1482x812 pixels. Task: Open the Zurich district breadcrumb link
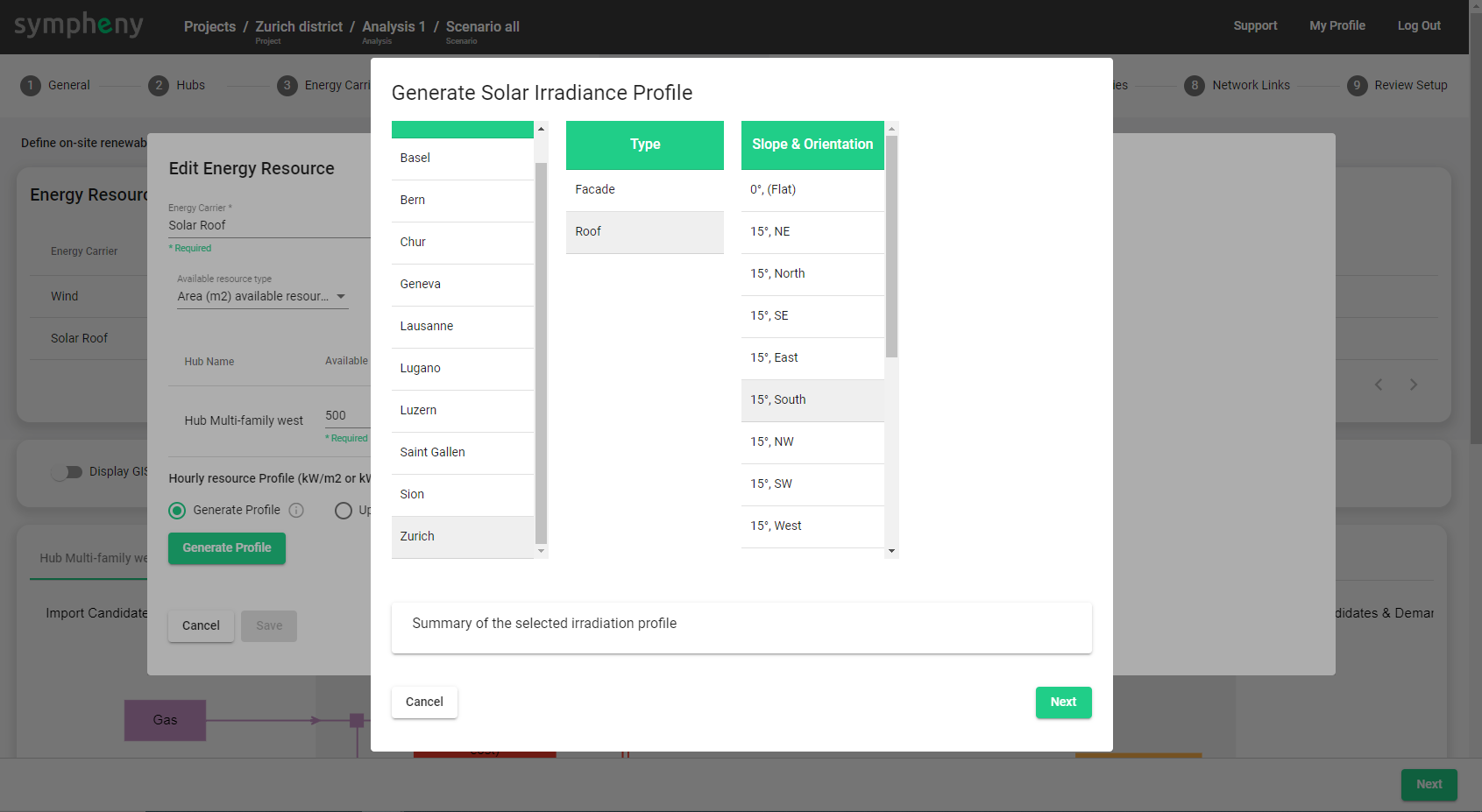299,26
